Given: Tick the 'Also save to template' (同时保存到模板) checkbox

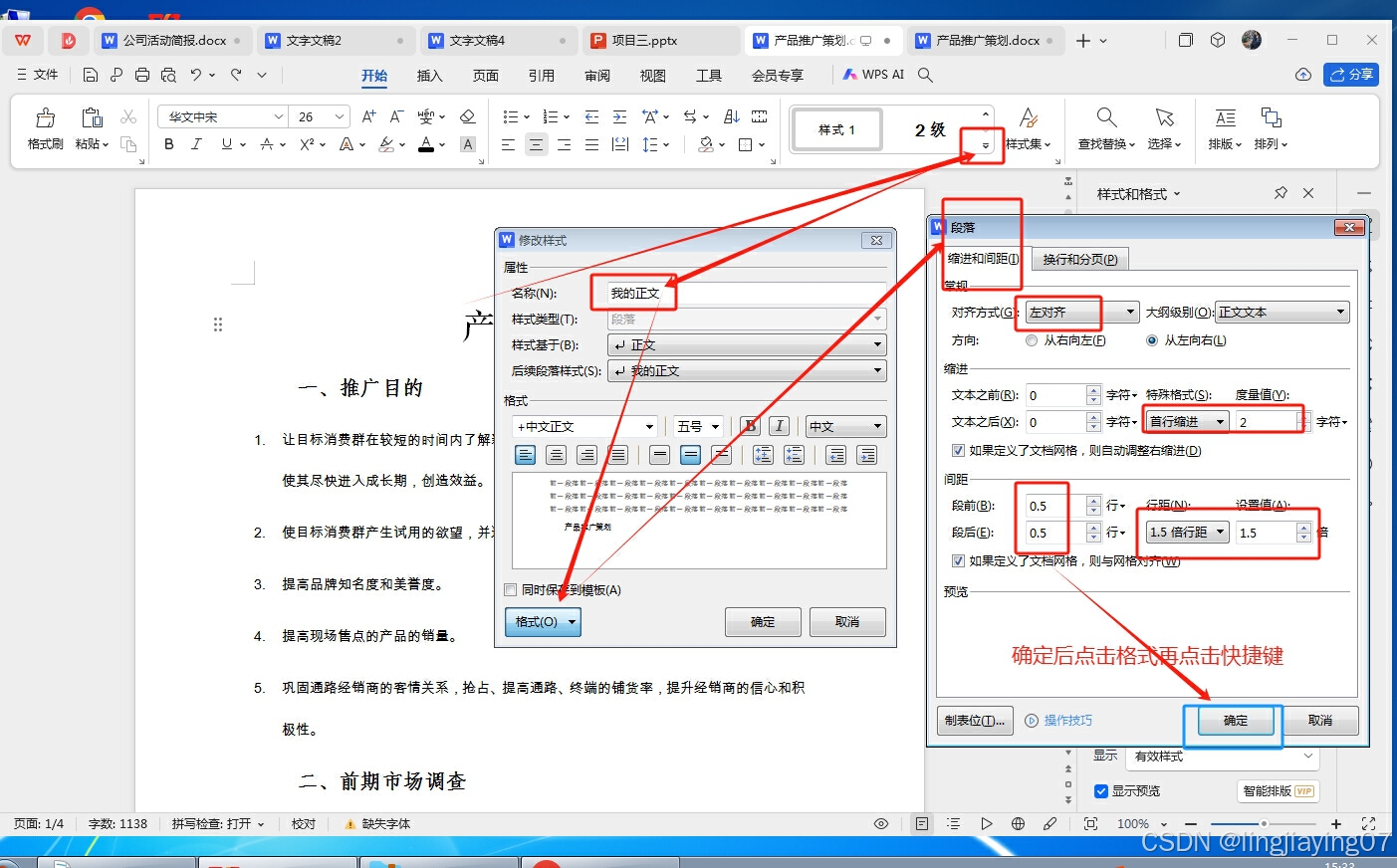Looking at the screenshot, I should click(x=510, y=590).
